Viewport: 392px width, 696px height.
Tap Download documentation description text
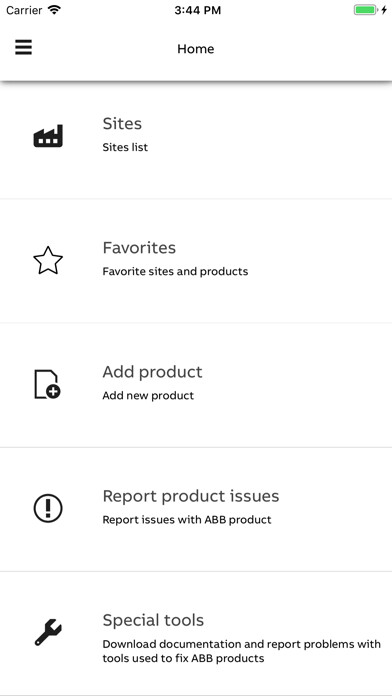pyautogui.click(x=242, y=651)
